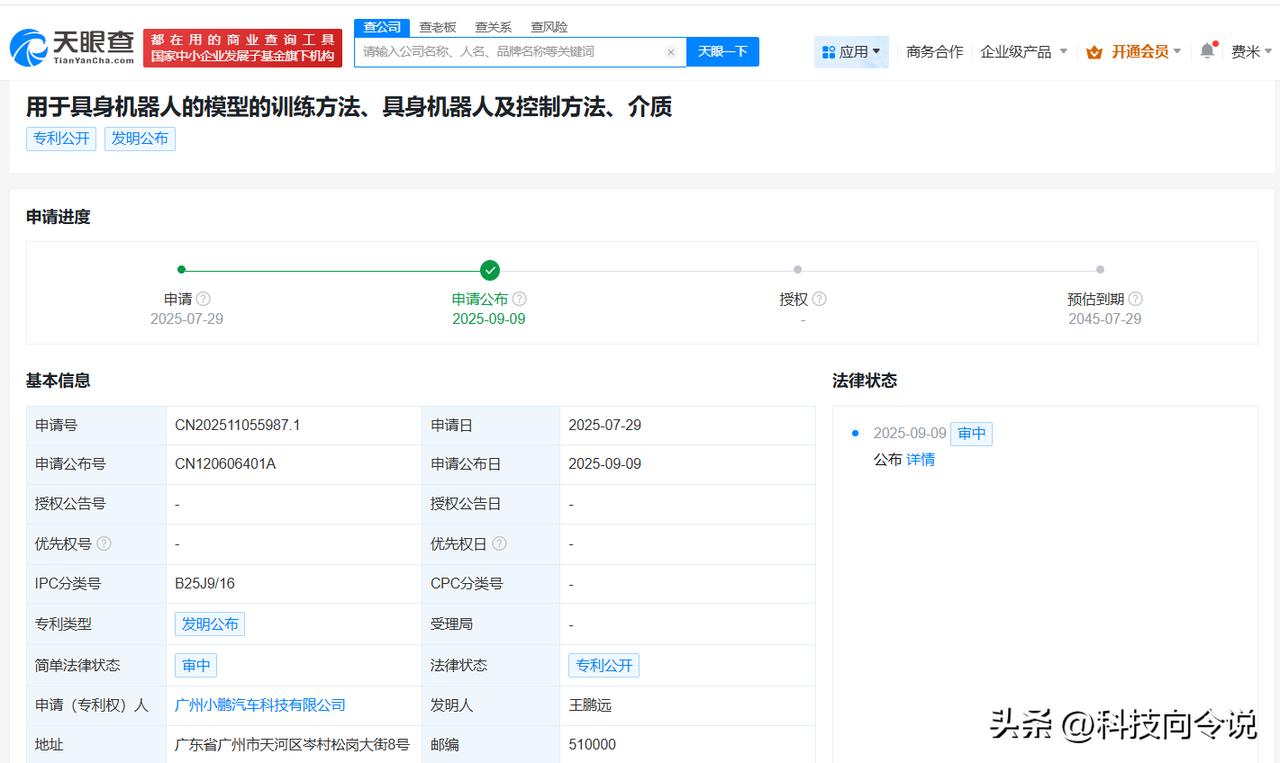Click the VIP crown icon
1280x763 pixels.
[1094, 52]
